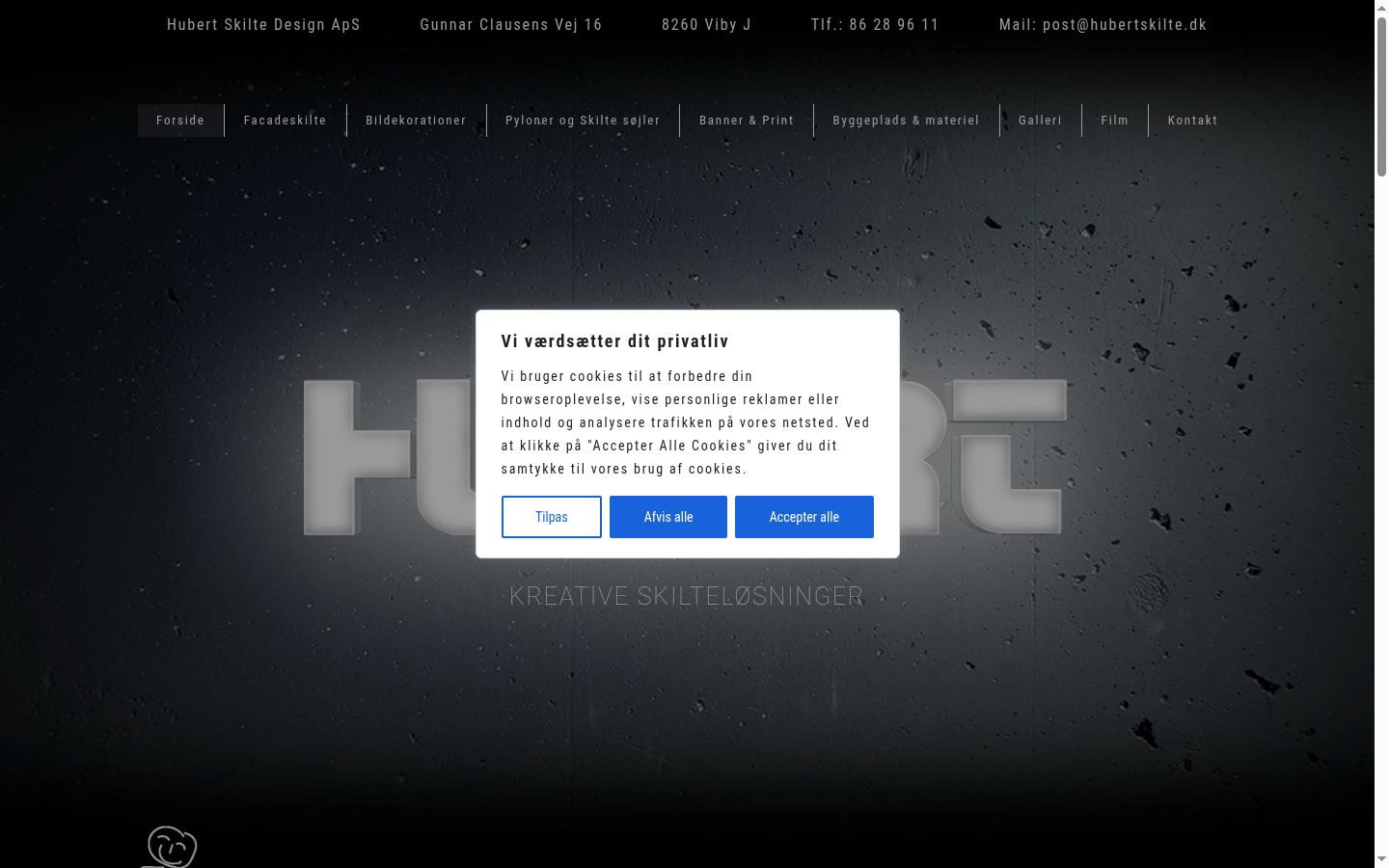The image size is (1389, 868).
Task: Click scrollbar up arrow
Action: [1381, 7]
